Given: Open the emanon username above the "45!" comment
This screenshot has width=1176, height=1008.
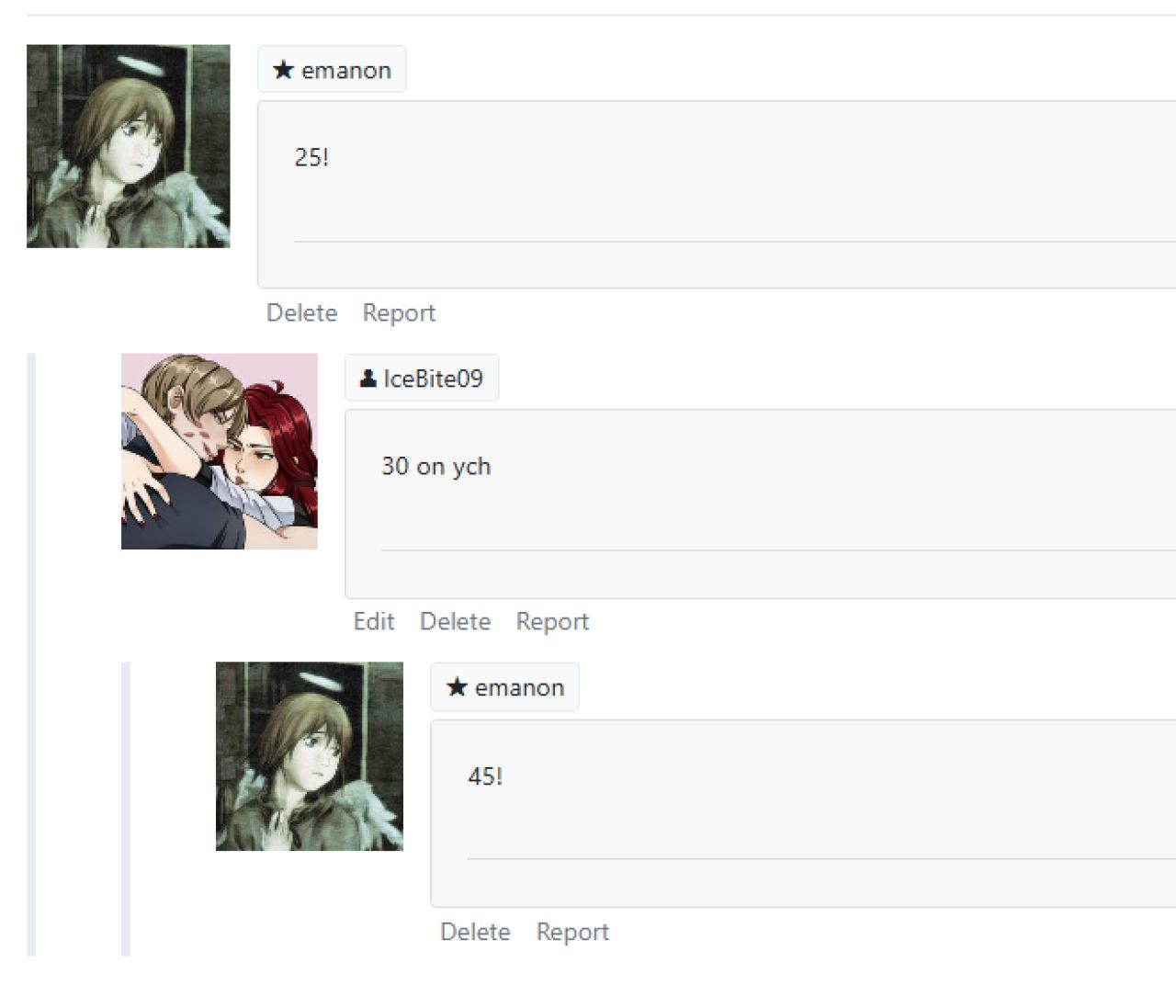Looking at the screenshot, I should click(x=520, y=687).
